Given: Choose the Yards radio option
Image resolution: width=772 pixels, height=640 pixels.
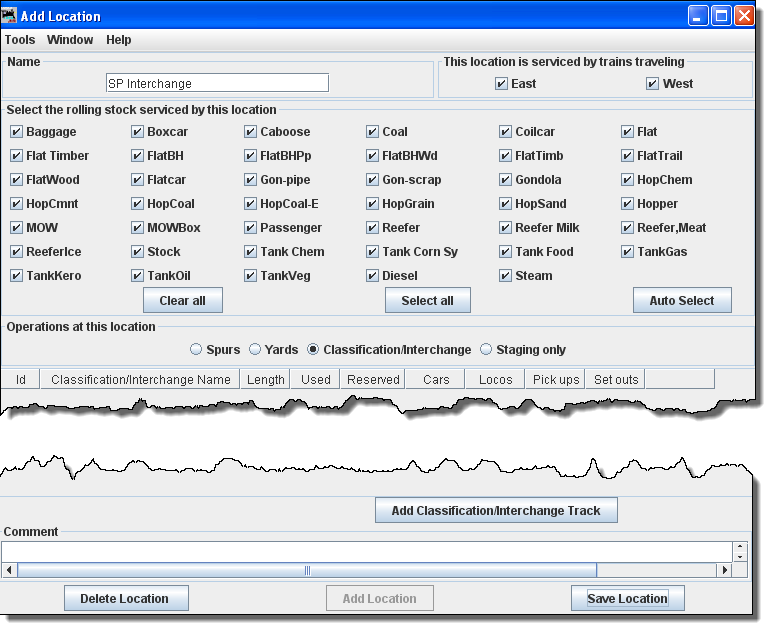Looking at the screenshot, I should pyautogui.click(x=255, y=350).
